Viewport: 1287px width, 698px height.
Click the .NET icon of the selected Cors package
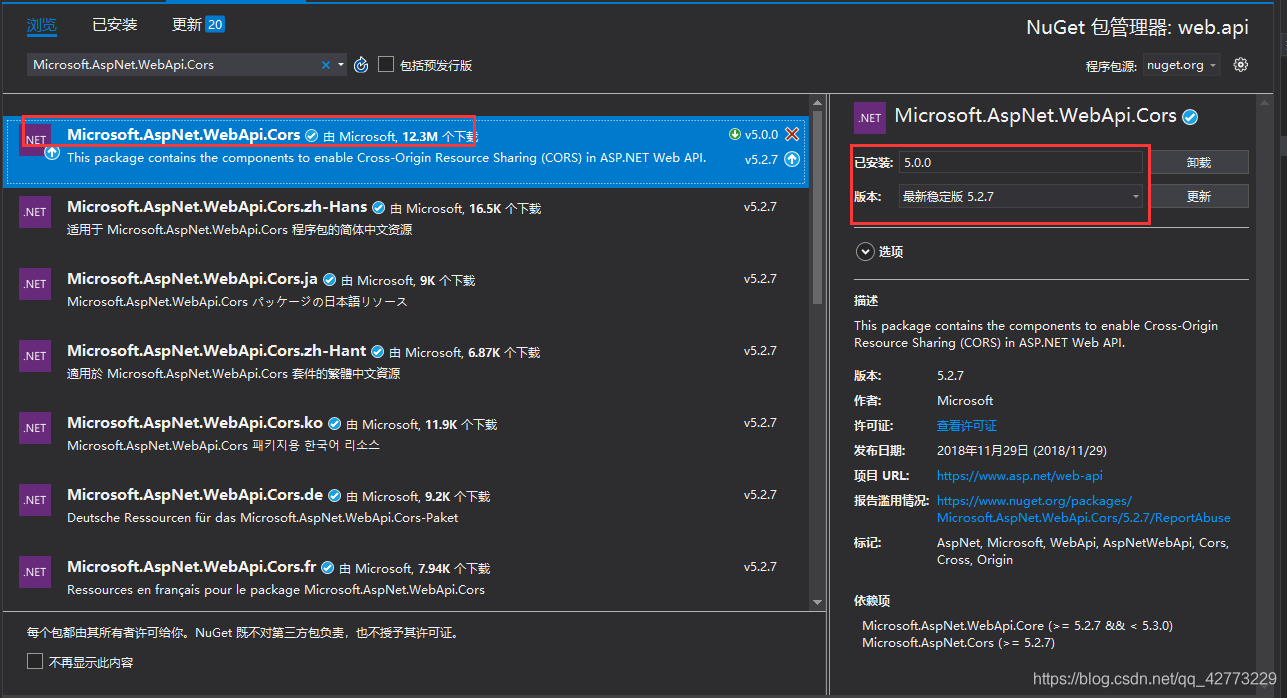pos(35,140)
